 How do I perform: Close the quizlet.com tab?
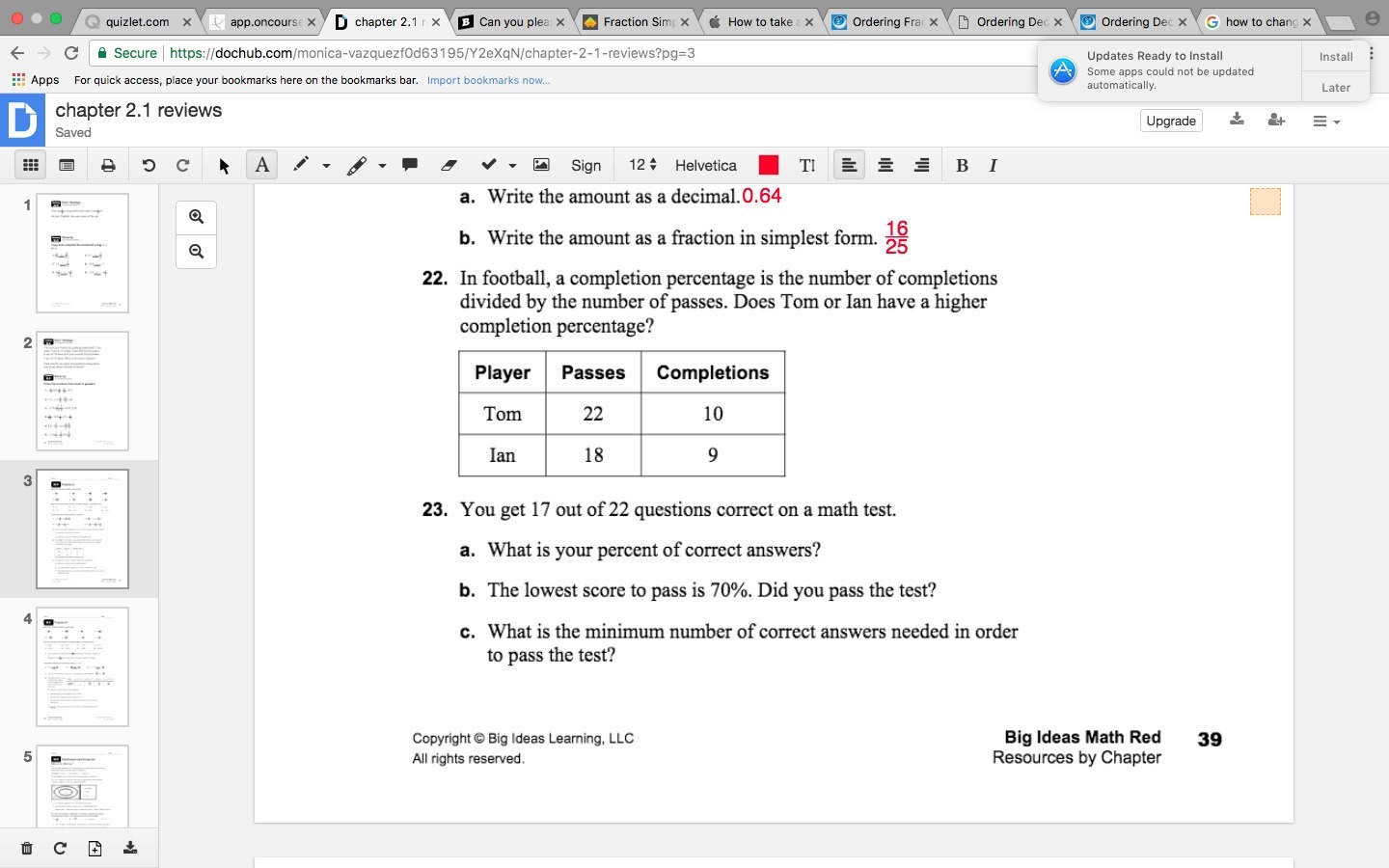tap(187, 22)
